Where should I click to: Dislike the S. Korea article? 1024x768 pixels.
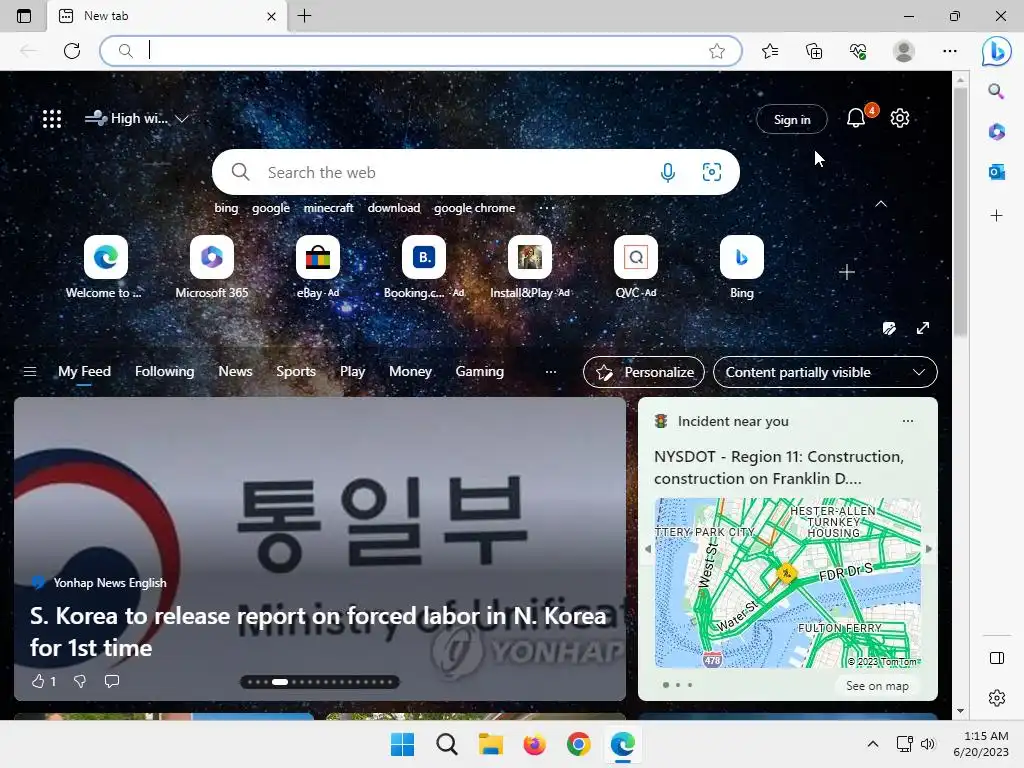pos(80,681)
